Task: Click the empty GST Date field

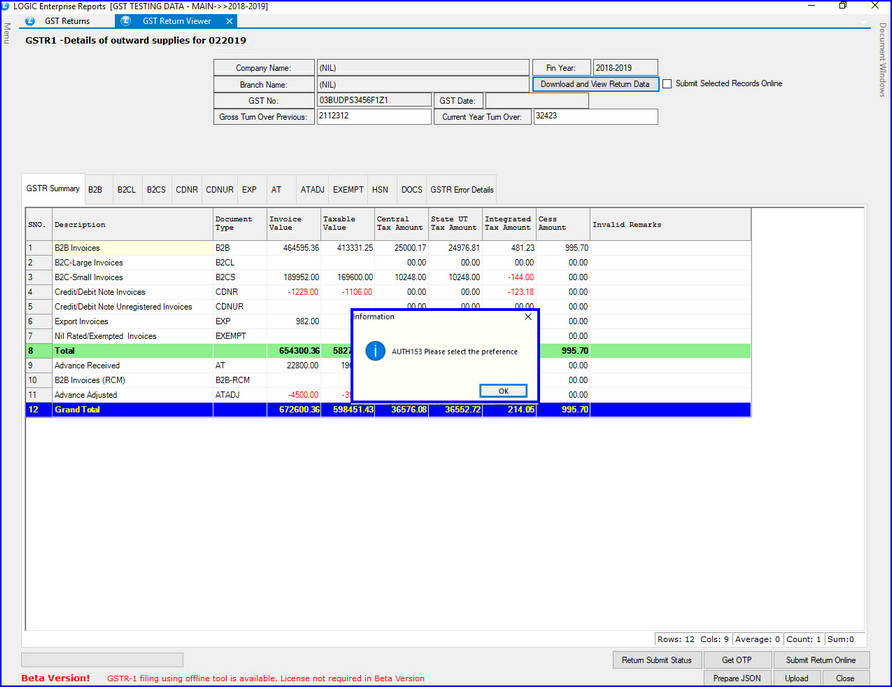Action: (x=537, y=101)
